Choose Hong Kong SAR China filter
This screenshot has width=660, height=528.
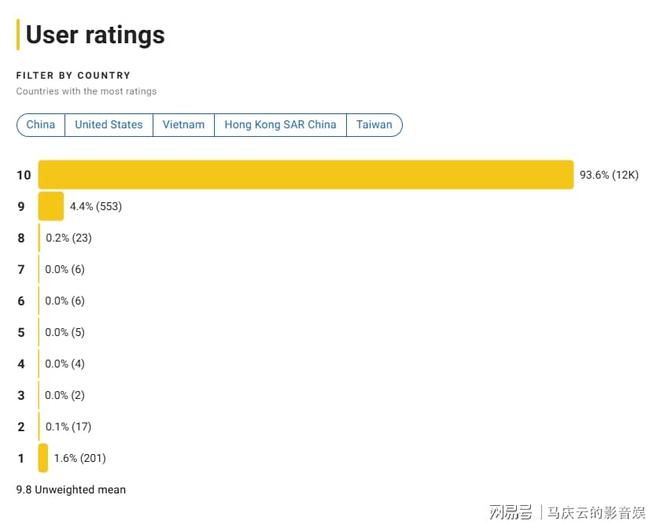(x=280, y=125)
